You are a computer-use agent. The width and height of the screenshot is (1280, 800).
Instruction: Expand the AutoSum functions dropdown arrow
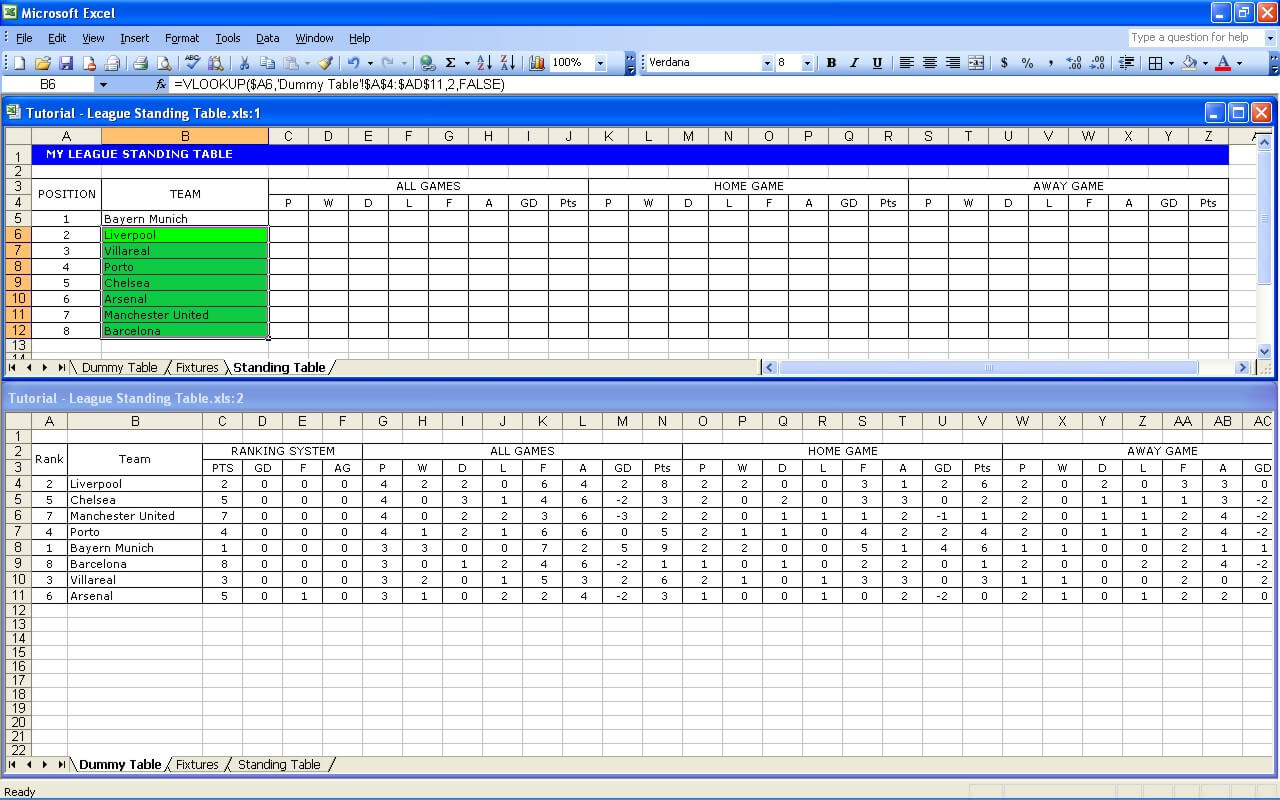tap(466, 63)
